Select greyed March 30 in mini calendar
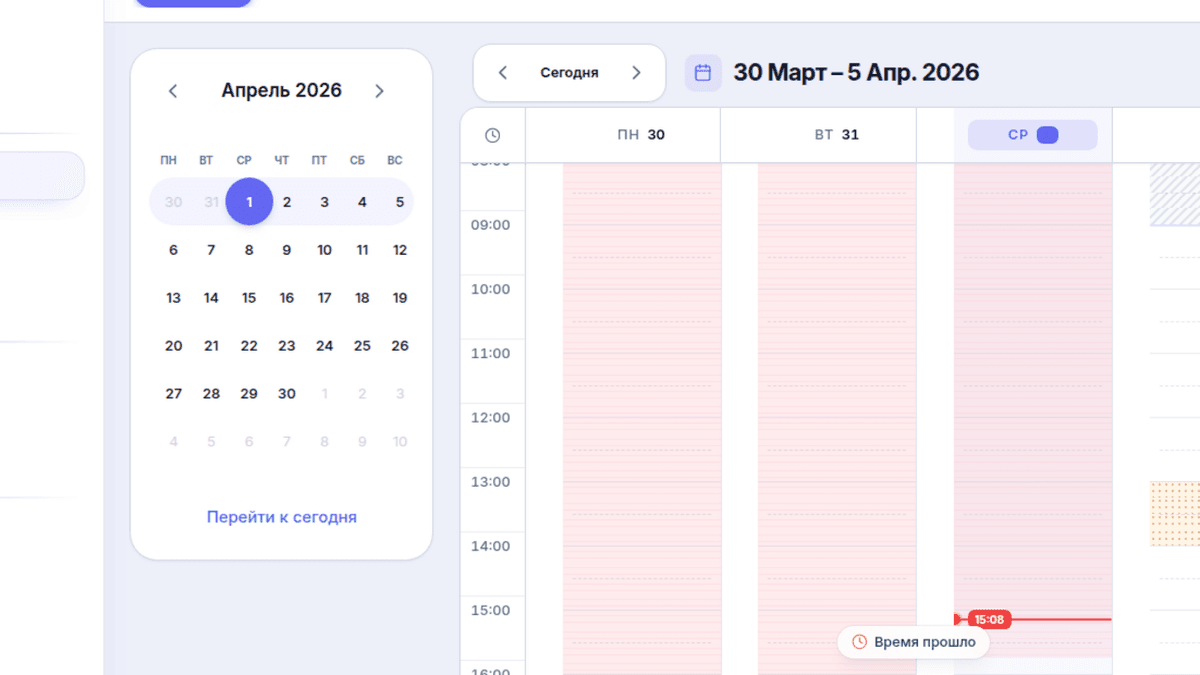1200x675 pixels. (174, 202)
